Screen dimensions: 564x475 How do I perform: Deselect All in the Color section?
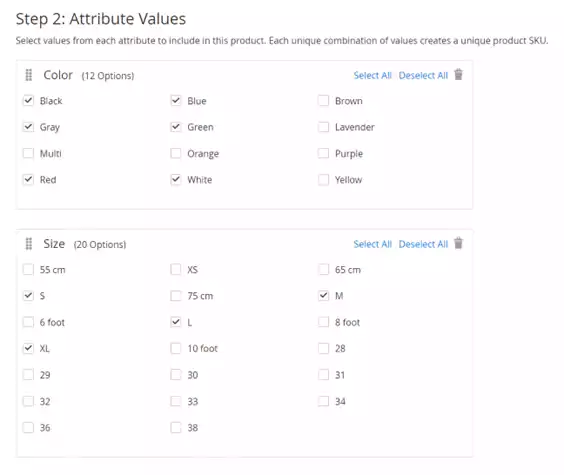click(423, 75)
